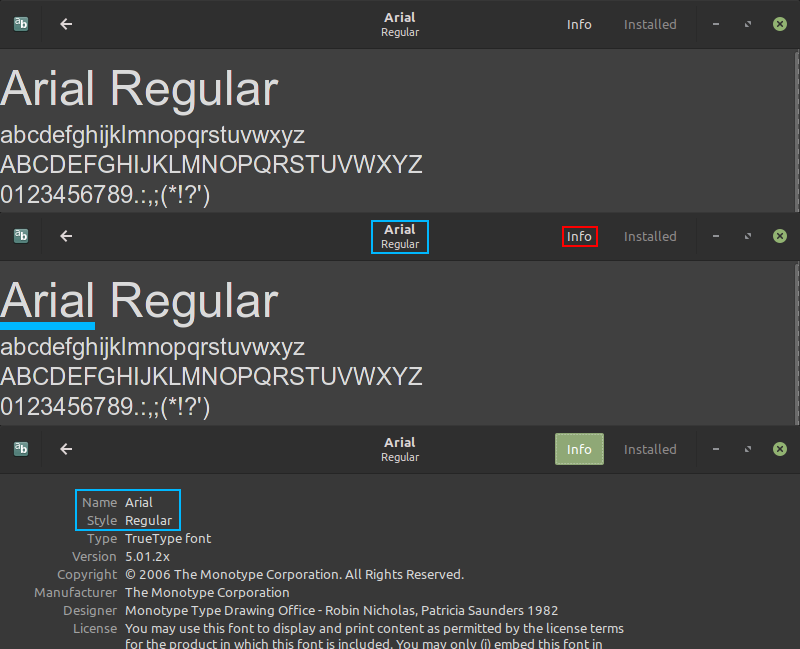Click Installed in the bottom details window
Viewport: 800px width, 649px height.
pyautogui.click(x=650, y=450)
